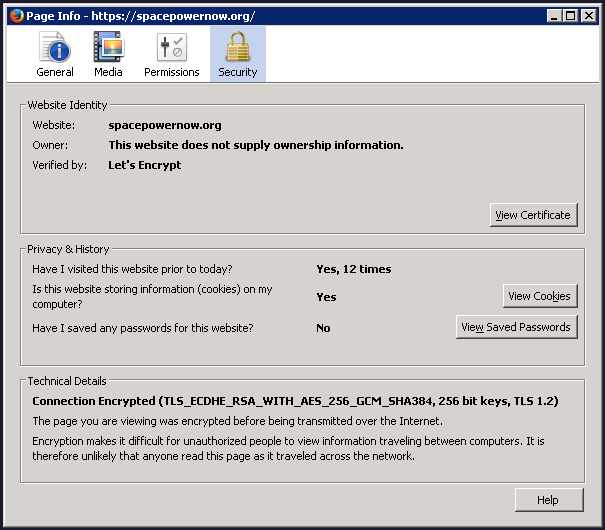Switch to the Media panel icon

tap(108, 47)
